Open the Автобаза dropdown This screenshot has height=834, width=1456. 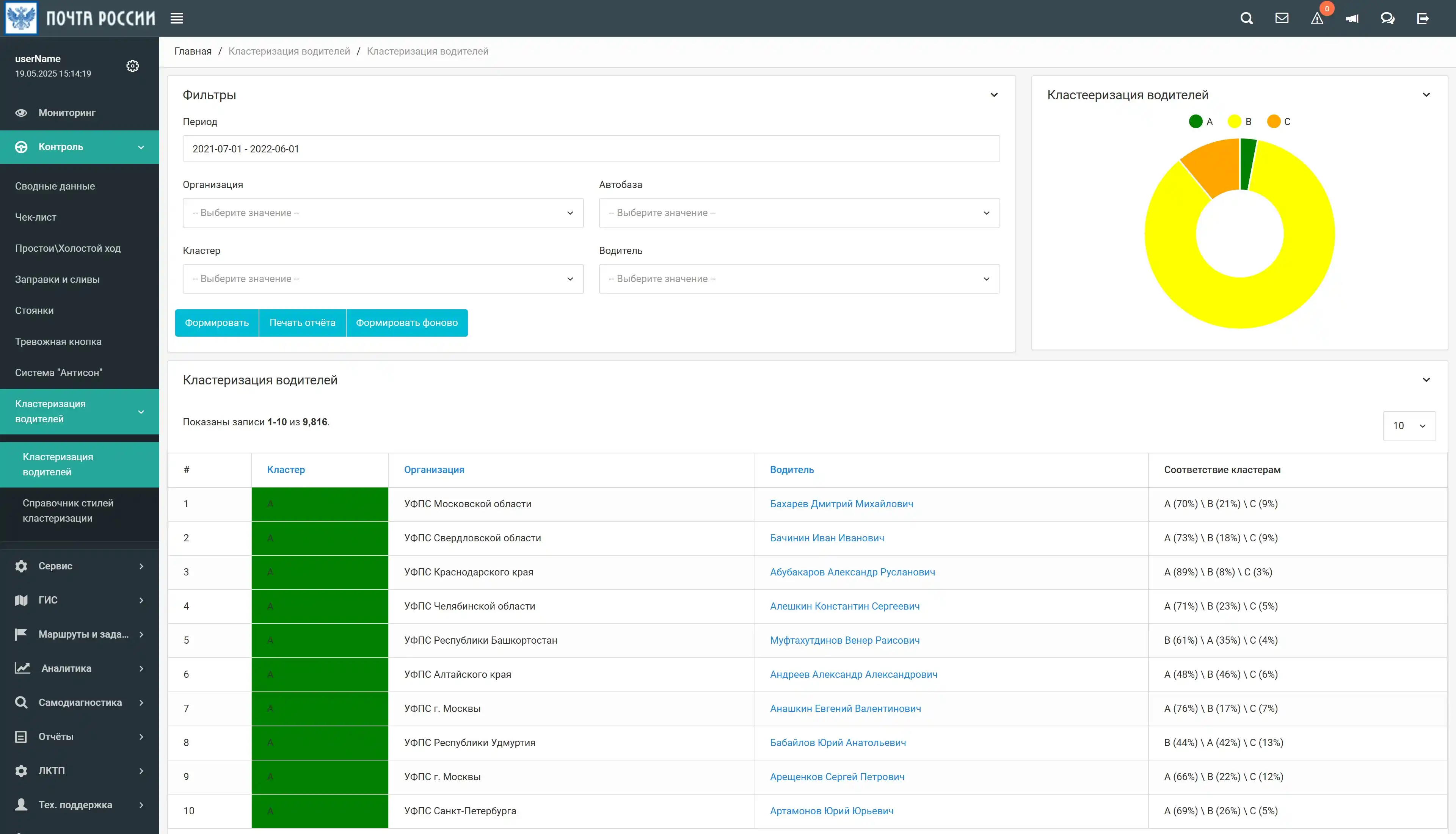pos(799,213)
